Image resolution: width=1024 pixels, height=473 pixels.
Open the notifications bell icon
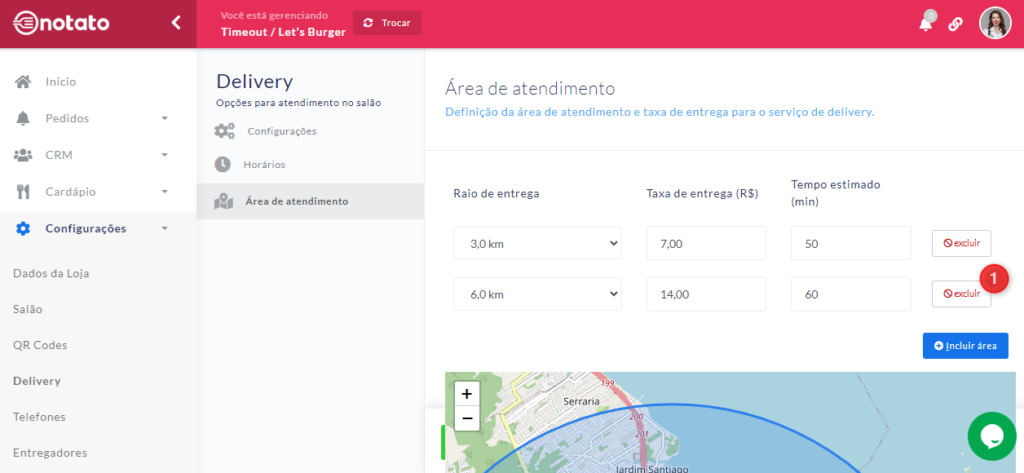[925, 24]
